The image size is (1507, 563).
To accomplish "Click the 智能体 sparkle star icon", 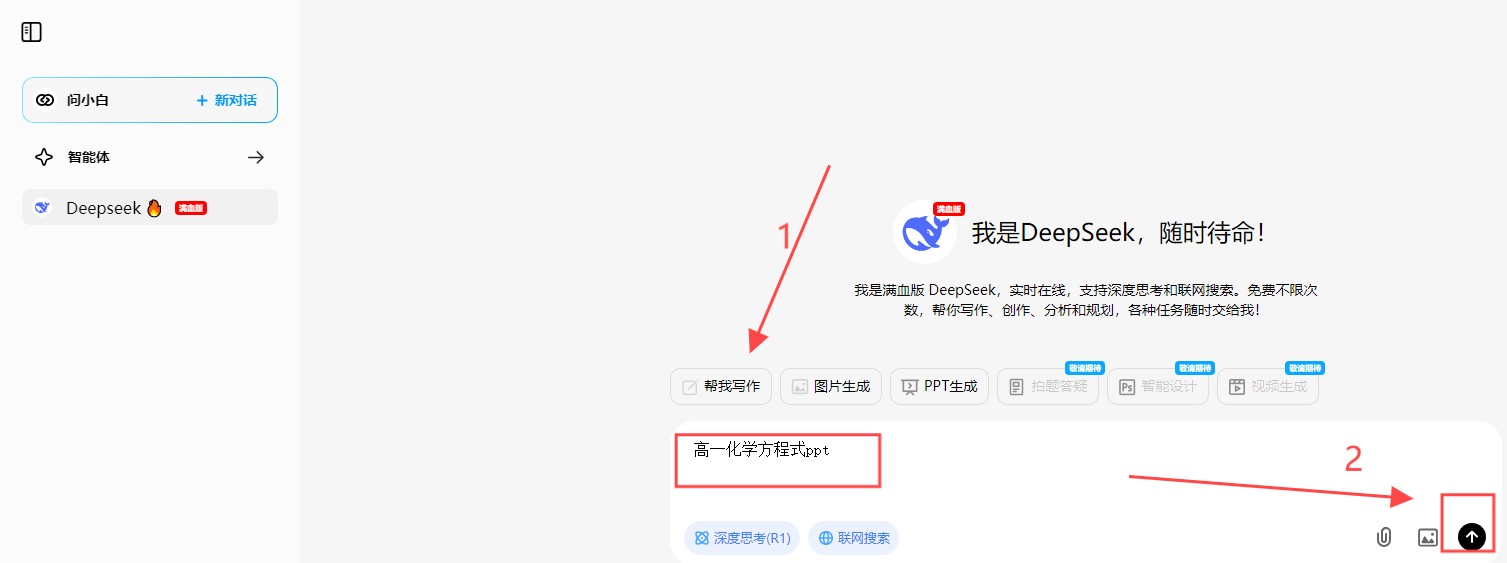I will [x=44, y=157].
